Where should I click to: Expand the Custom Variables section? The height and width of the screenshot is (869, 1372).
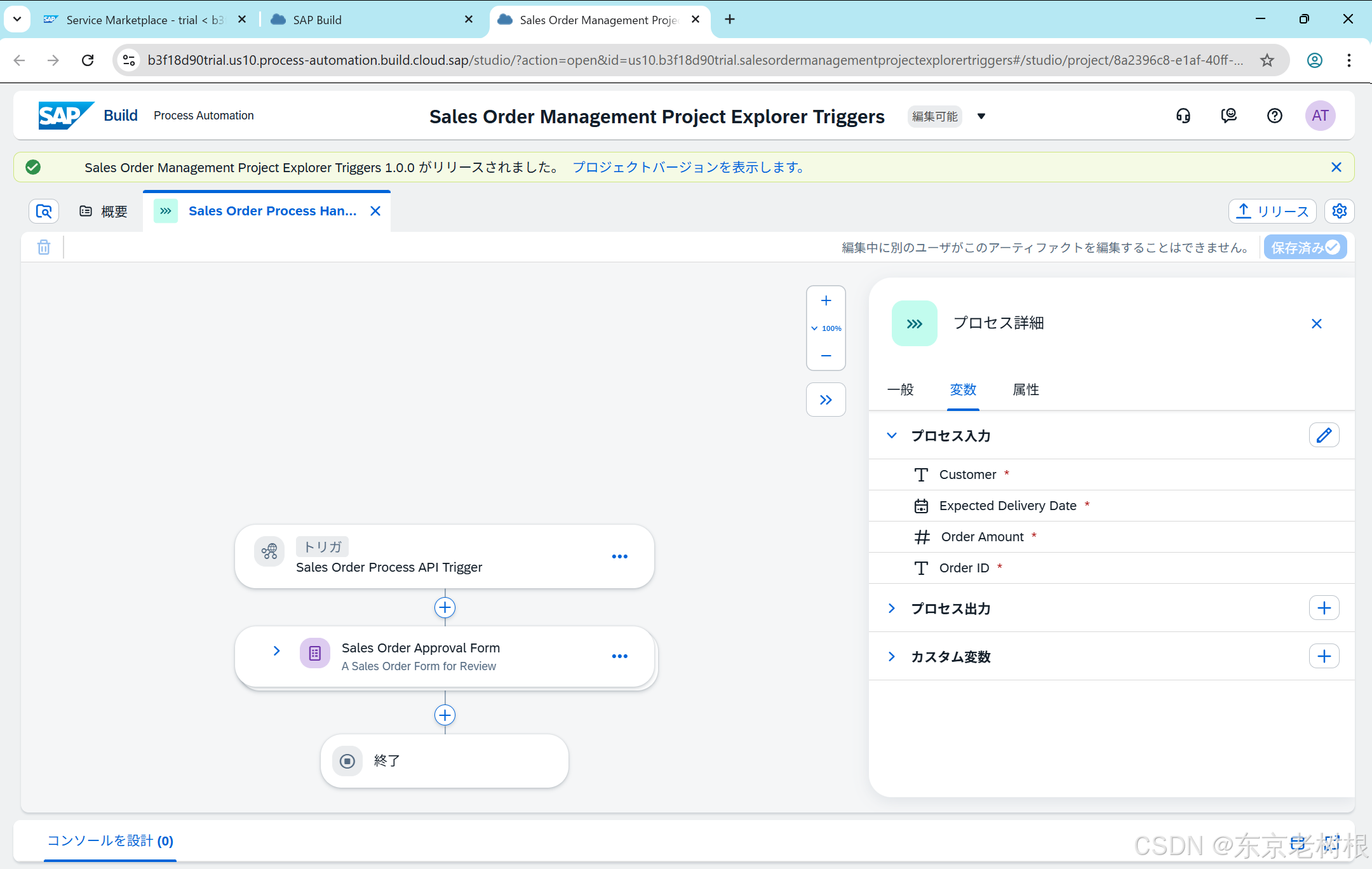891,656
